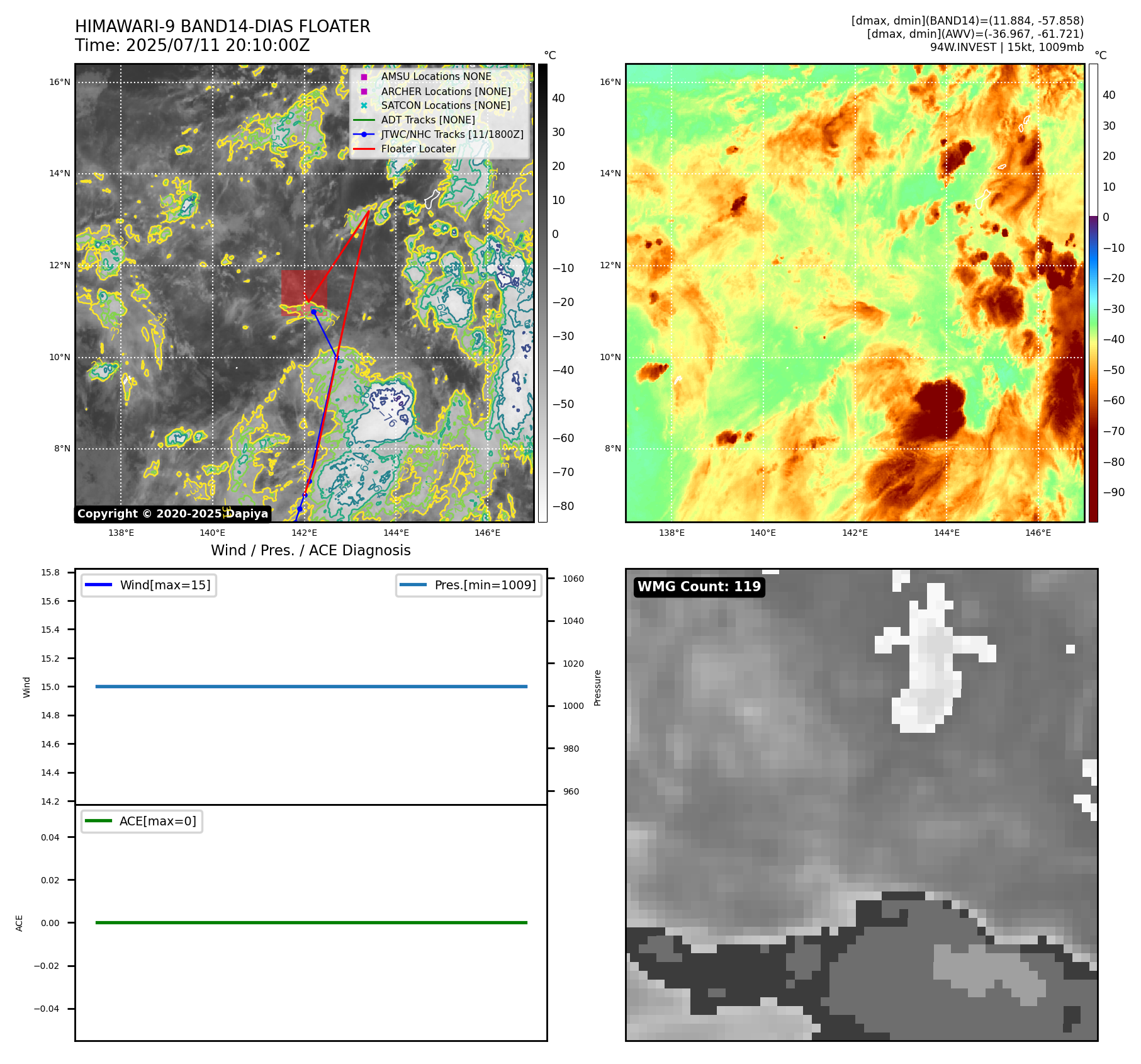Click the 'HIMAWARI-9 BAND14-DIAS FLOATER' title
Screen dimensions: 1141x1064
click(223, 26)
